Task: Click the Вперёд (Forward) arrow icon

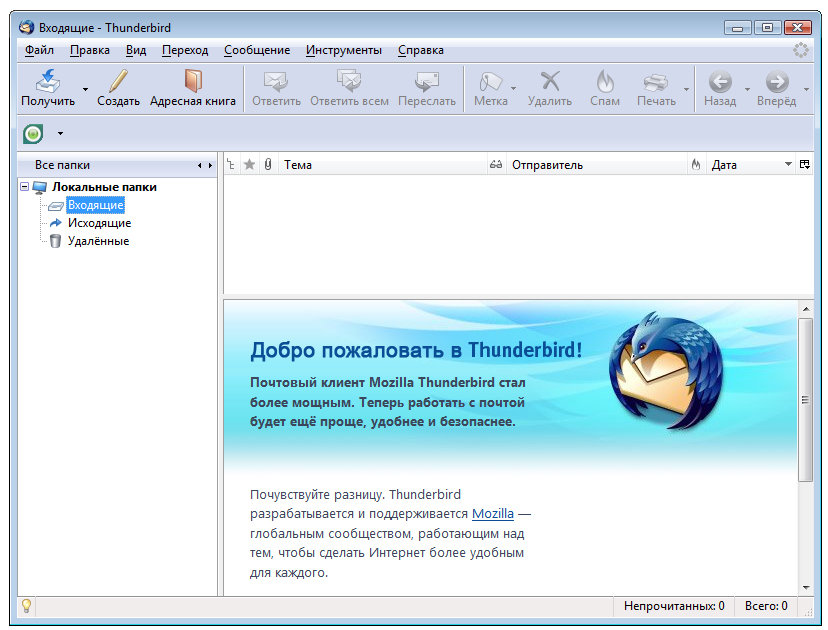Action: 777,82
